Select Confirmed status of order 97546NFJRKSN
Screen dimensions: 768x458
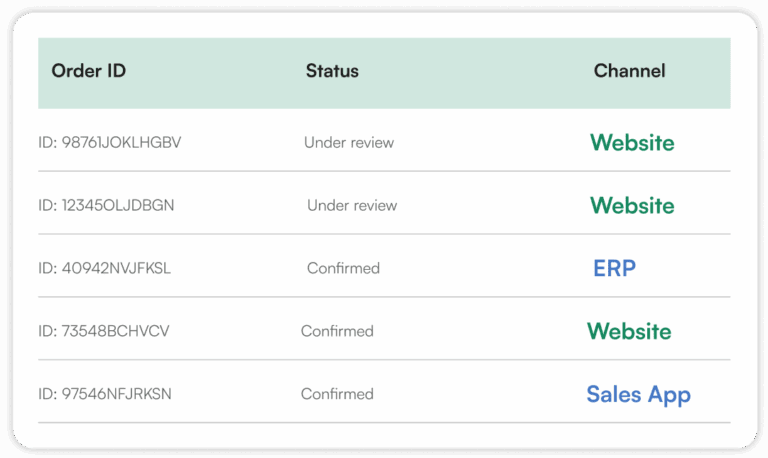pyautogui.click(x=337, y=394)
